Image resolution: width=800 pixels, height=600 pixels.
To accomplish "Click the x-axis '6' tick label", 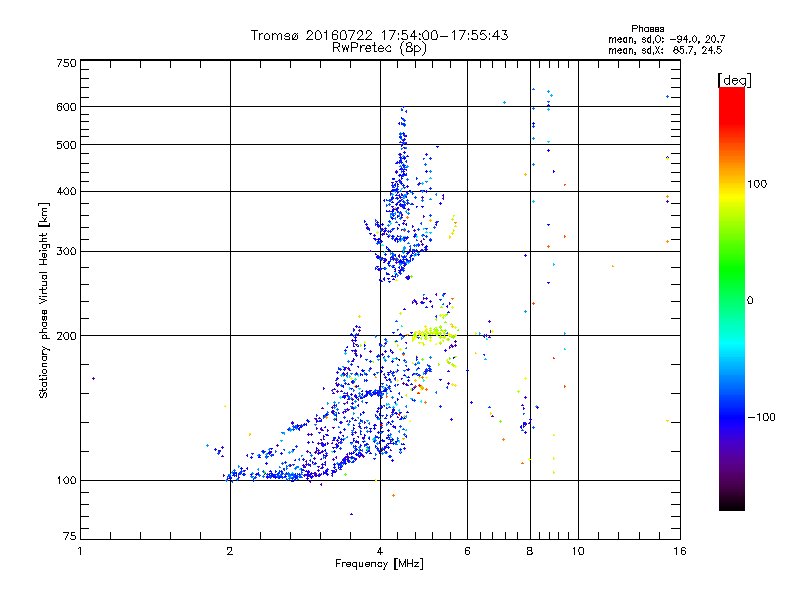I will coord(467,551).
